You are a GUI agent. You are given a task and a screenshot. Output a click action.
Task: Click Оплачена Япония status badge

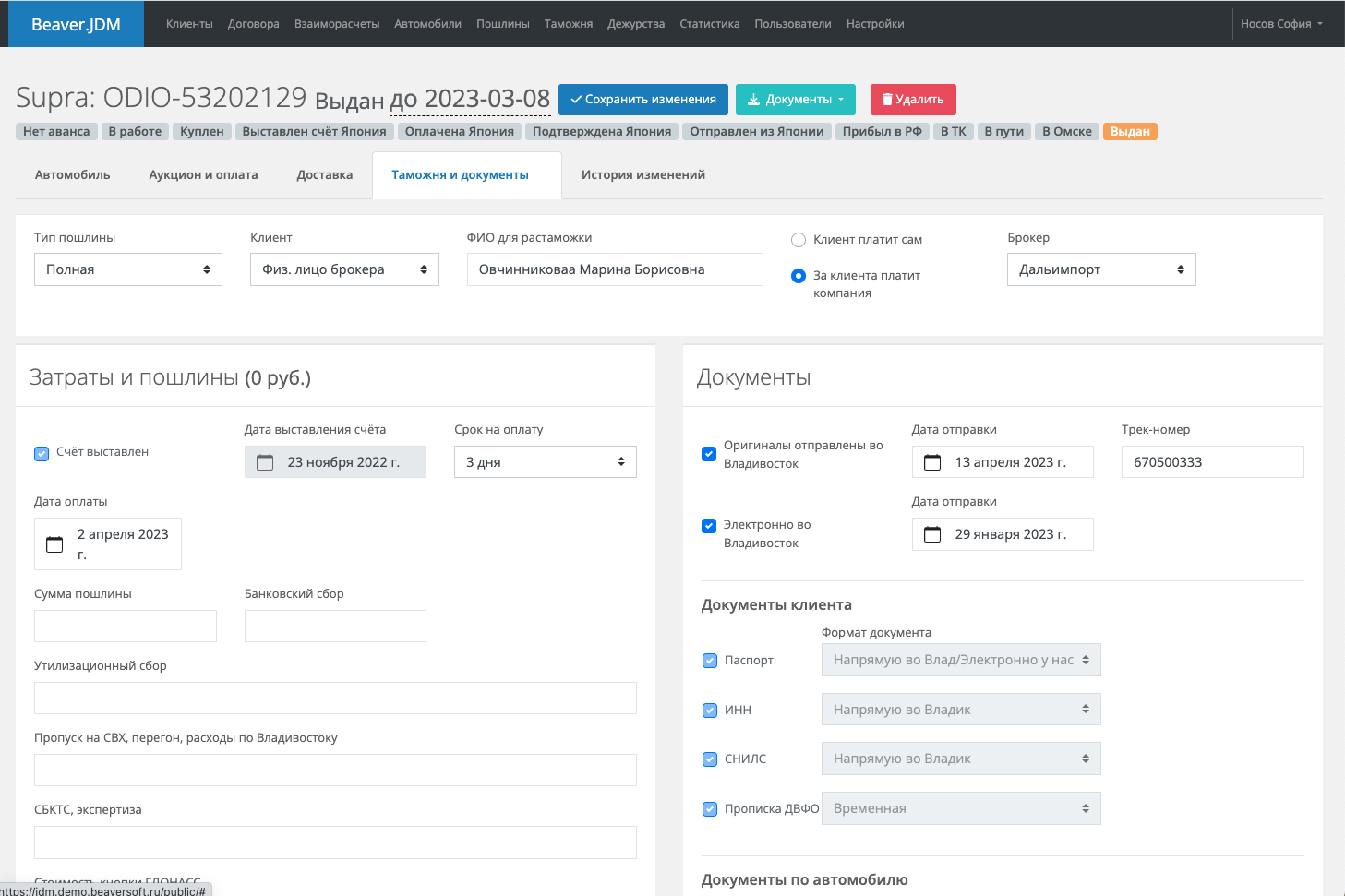[460, 132]
